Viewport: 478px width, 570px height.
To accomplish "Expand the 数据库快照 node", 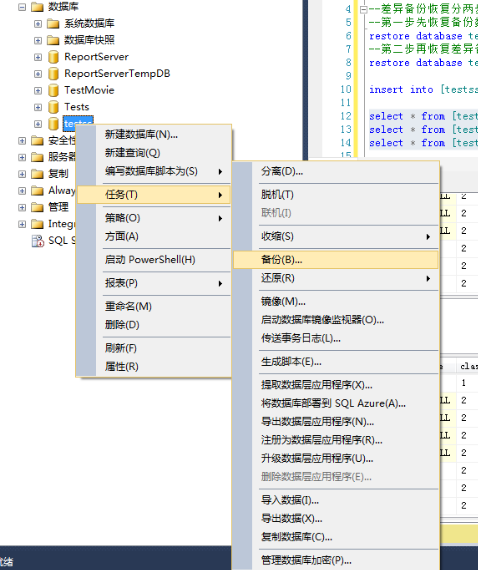I will (38, 41).
